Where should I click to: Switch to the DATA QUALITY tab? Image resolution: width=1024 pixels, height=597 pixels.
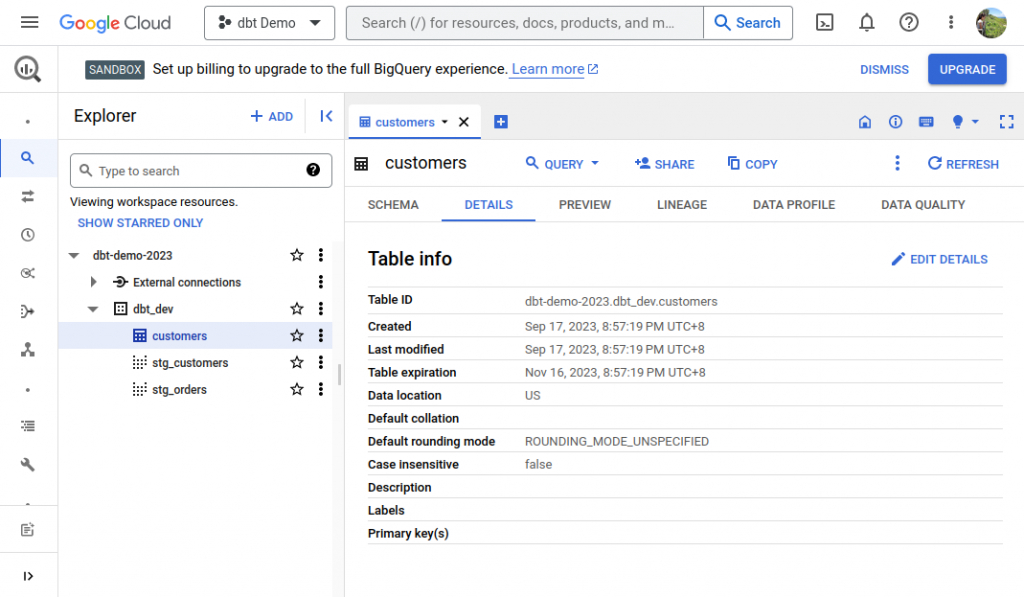(923, 204)
